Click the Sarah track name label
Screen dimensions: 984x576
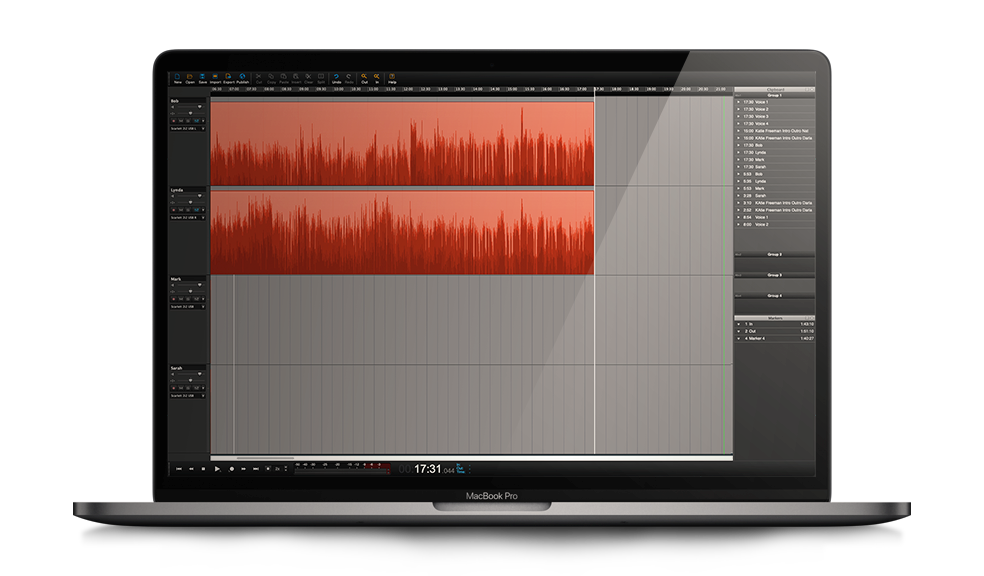[x=176, y=368]
